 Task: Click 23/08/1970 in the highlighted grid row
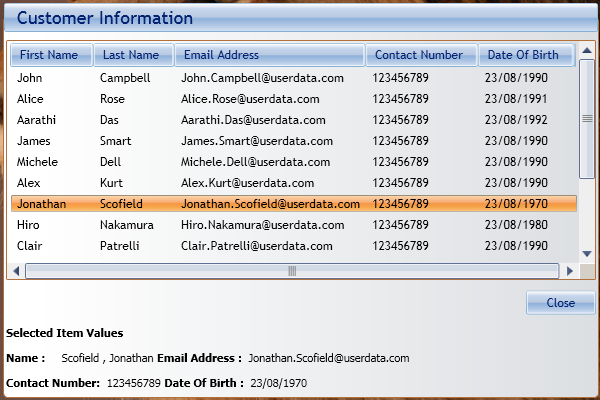tap(516, 204)
